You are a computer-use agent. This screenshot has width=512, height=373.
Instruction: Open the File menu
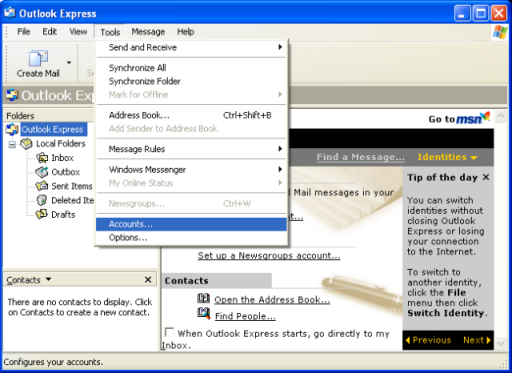pyautogui.click(x=24, y=32)
